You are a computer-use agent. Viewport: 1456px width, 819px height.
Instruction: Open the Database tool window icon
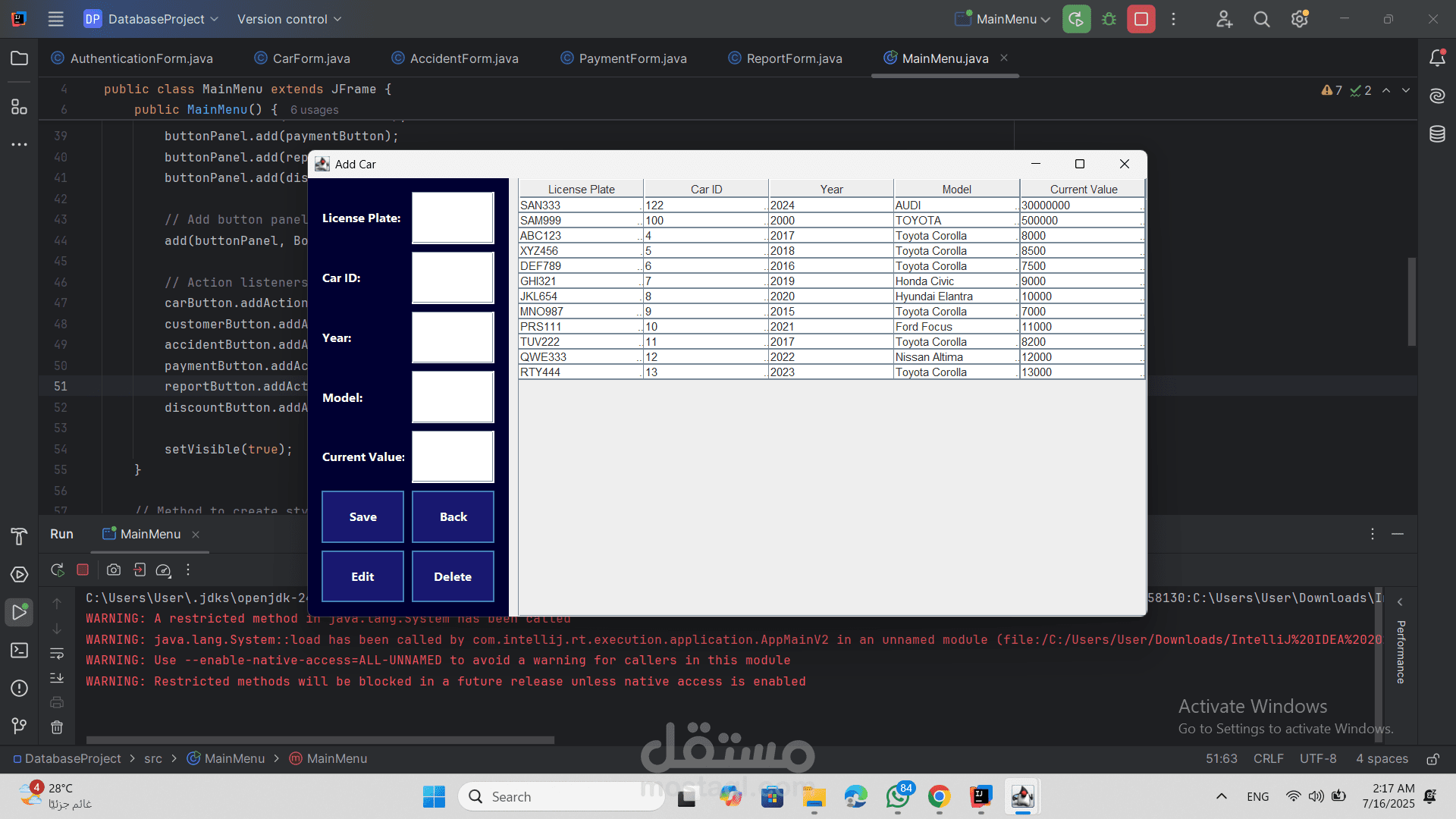coord(1437,134)
